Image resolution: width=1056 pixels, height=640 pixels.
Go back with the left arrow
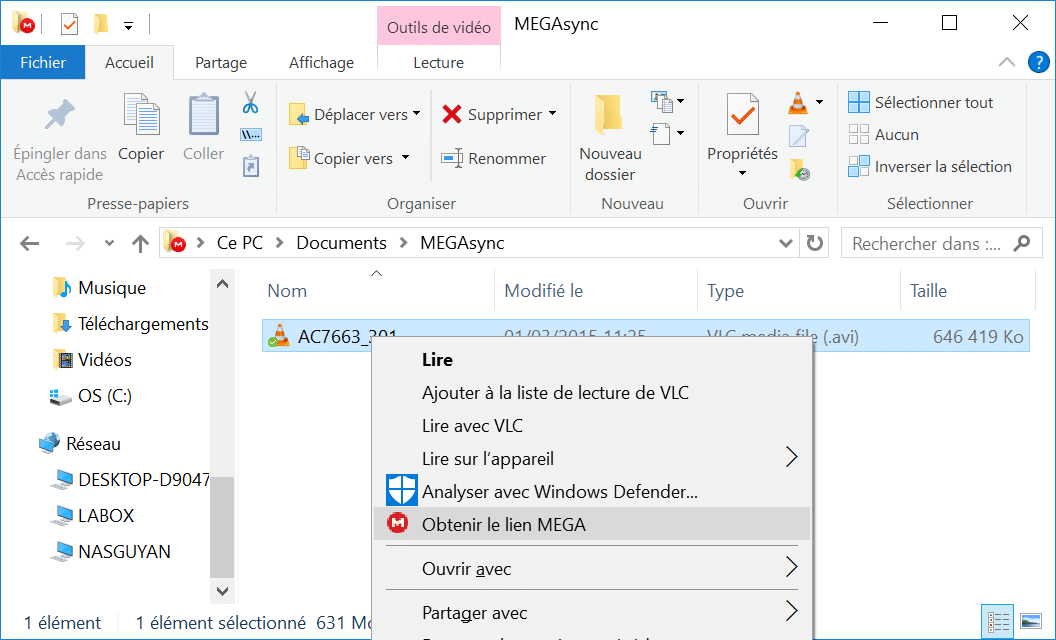[30, 243]
